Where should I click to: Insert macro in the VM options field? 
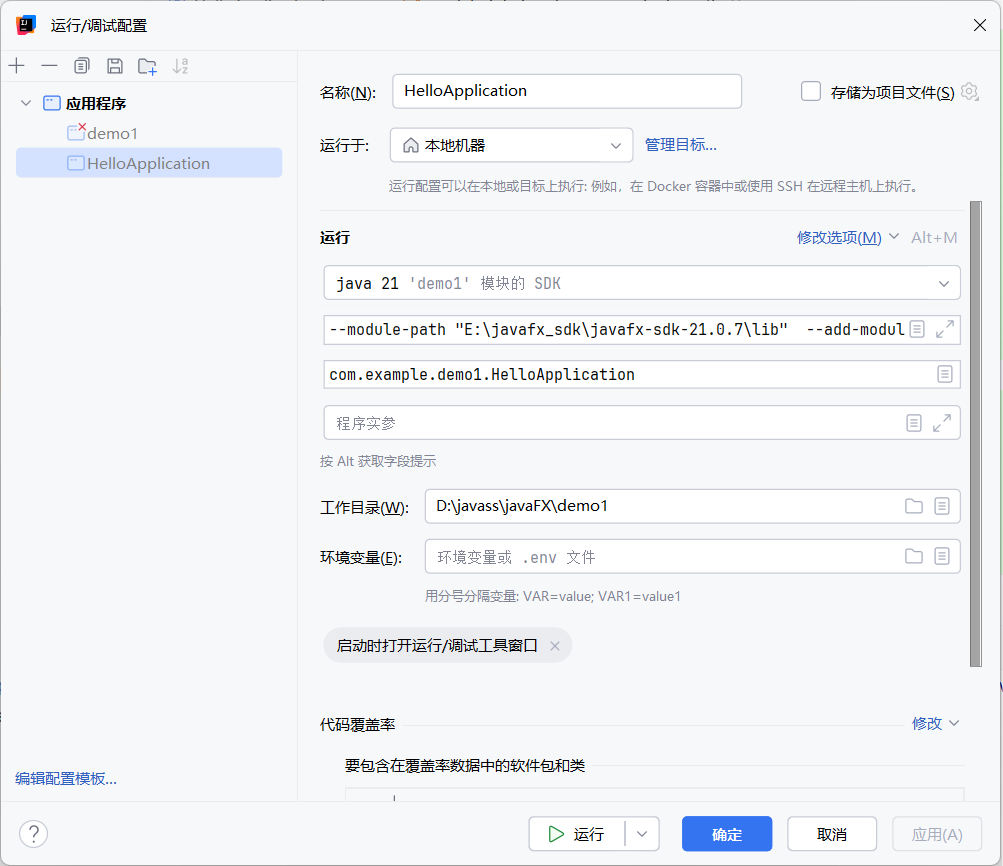[x=917, y=329]
